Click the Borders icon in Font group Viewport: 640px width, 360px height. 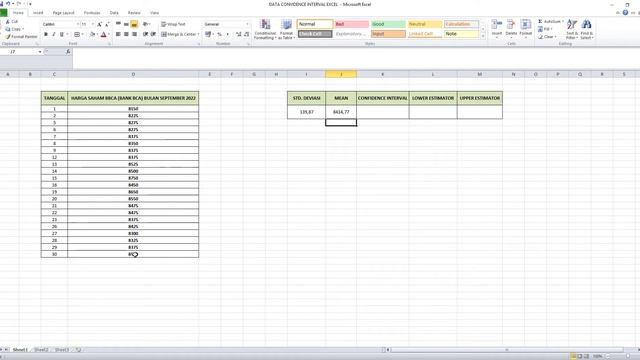(77, 34)
